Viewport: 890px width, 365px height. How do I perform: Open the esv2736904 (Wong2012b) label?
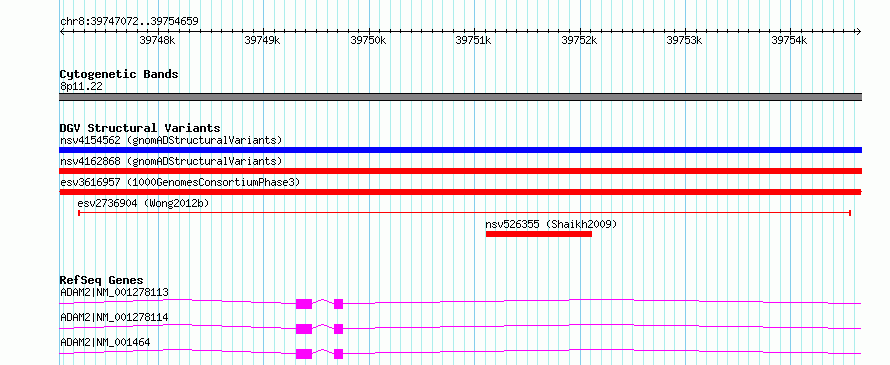tap(144, 203)
